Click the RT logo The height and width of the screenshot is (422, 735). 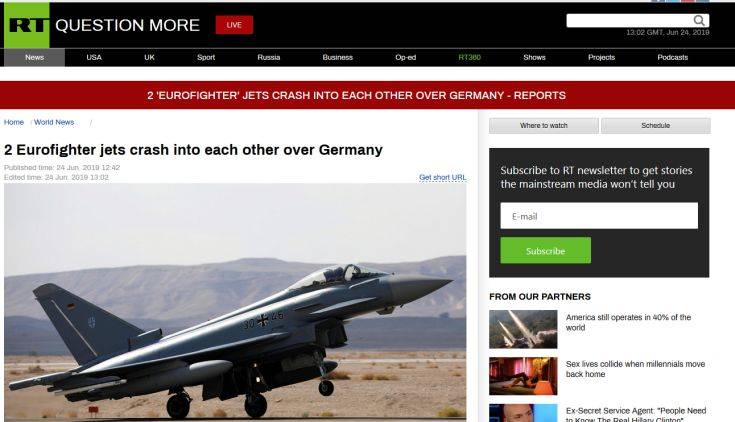(x=27, y=25)
